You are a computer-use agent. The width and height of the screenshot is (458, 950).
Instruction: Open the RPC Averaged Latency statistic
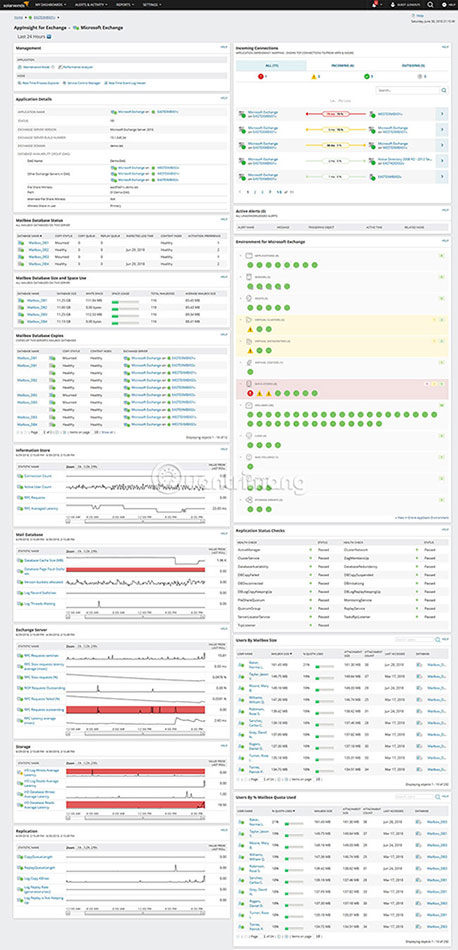[41, 508]
